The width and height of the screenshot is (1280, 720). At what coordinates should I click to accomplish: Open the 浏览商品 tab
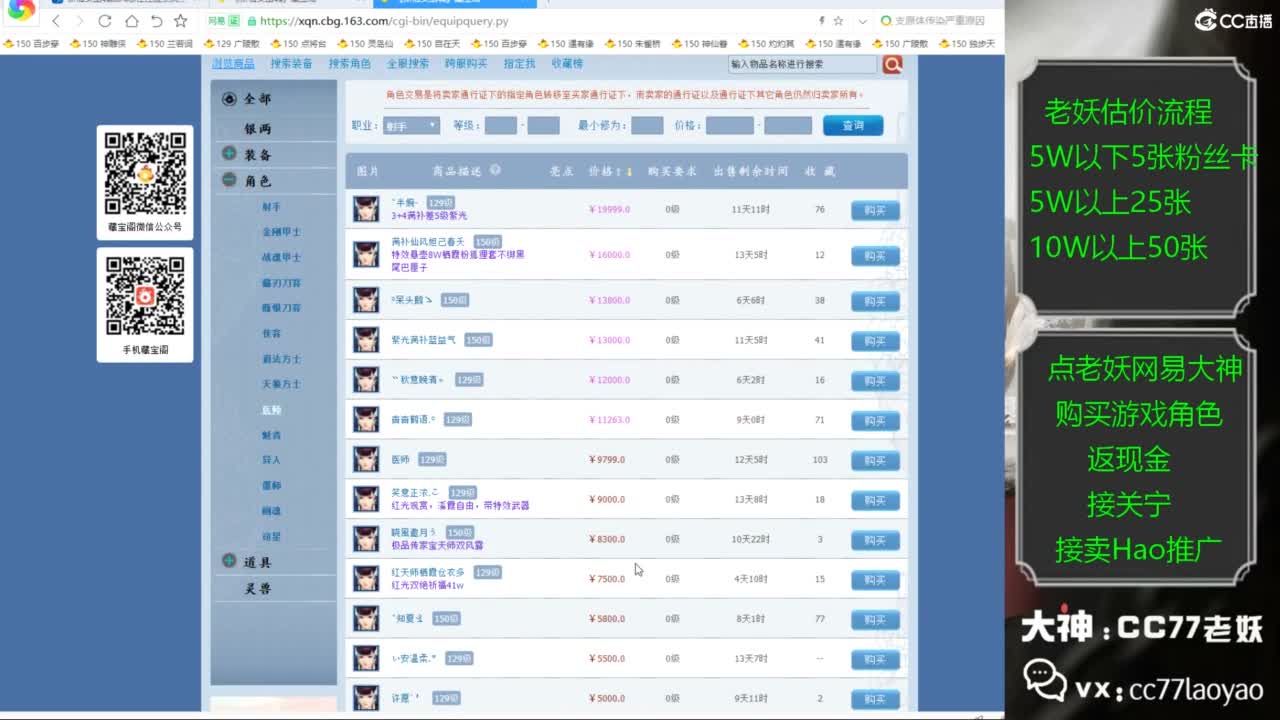233,64
